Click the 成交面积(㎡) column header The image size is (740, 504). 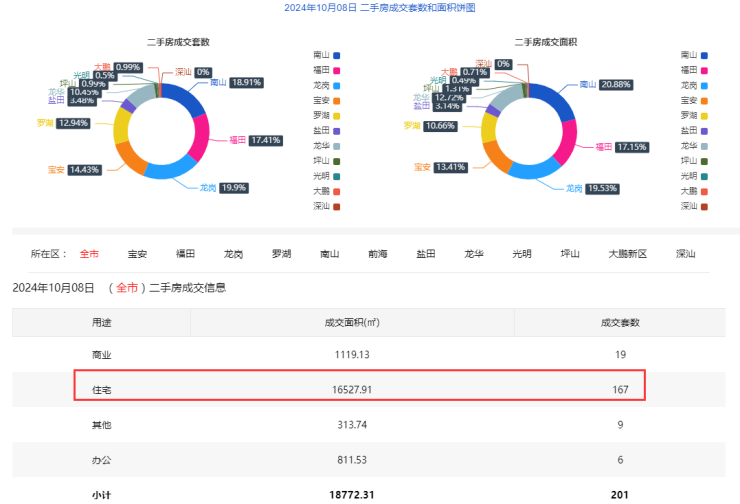point(351,323)
